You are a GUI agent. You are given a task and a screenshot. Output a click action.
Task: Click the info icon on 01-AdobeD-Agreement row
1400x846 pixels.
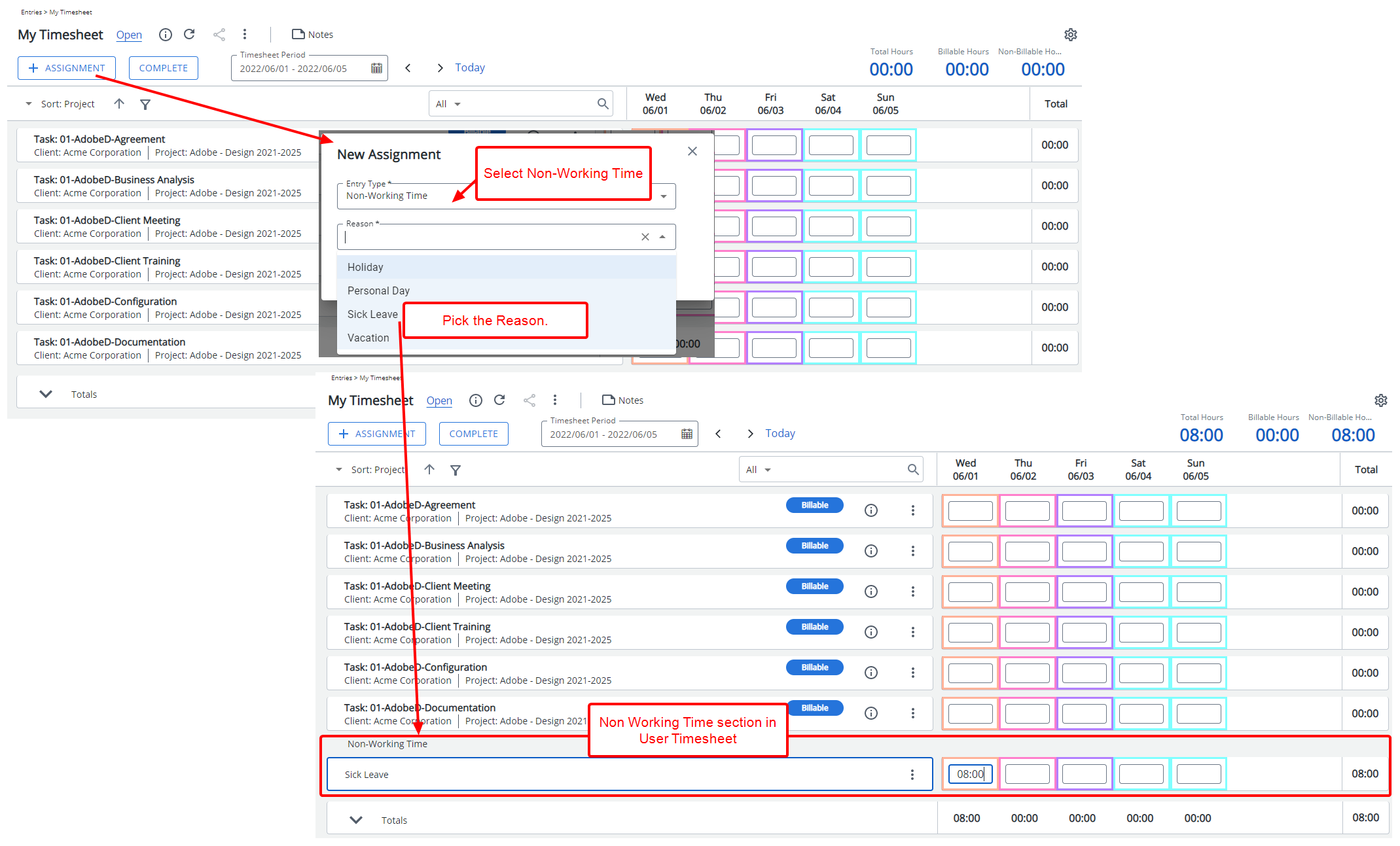871,510
